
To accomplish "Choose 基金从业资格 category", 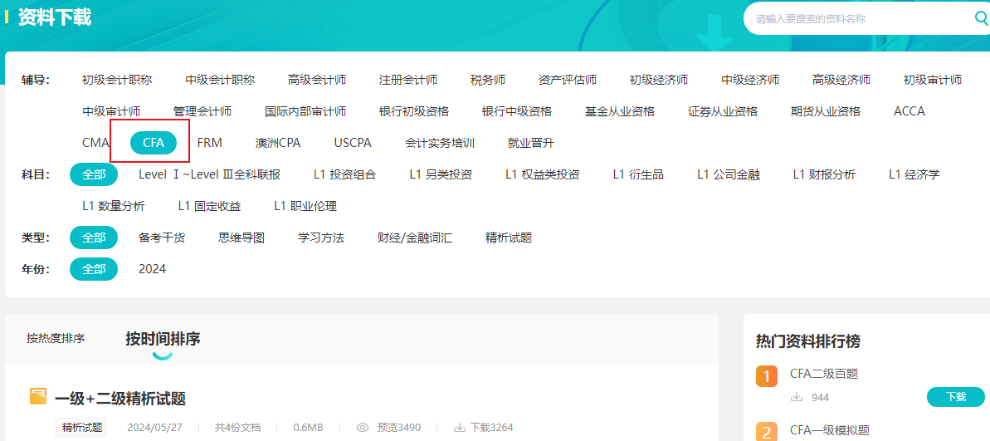I will [619, 111].
